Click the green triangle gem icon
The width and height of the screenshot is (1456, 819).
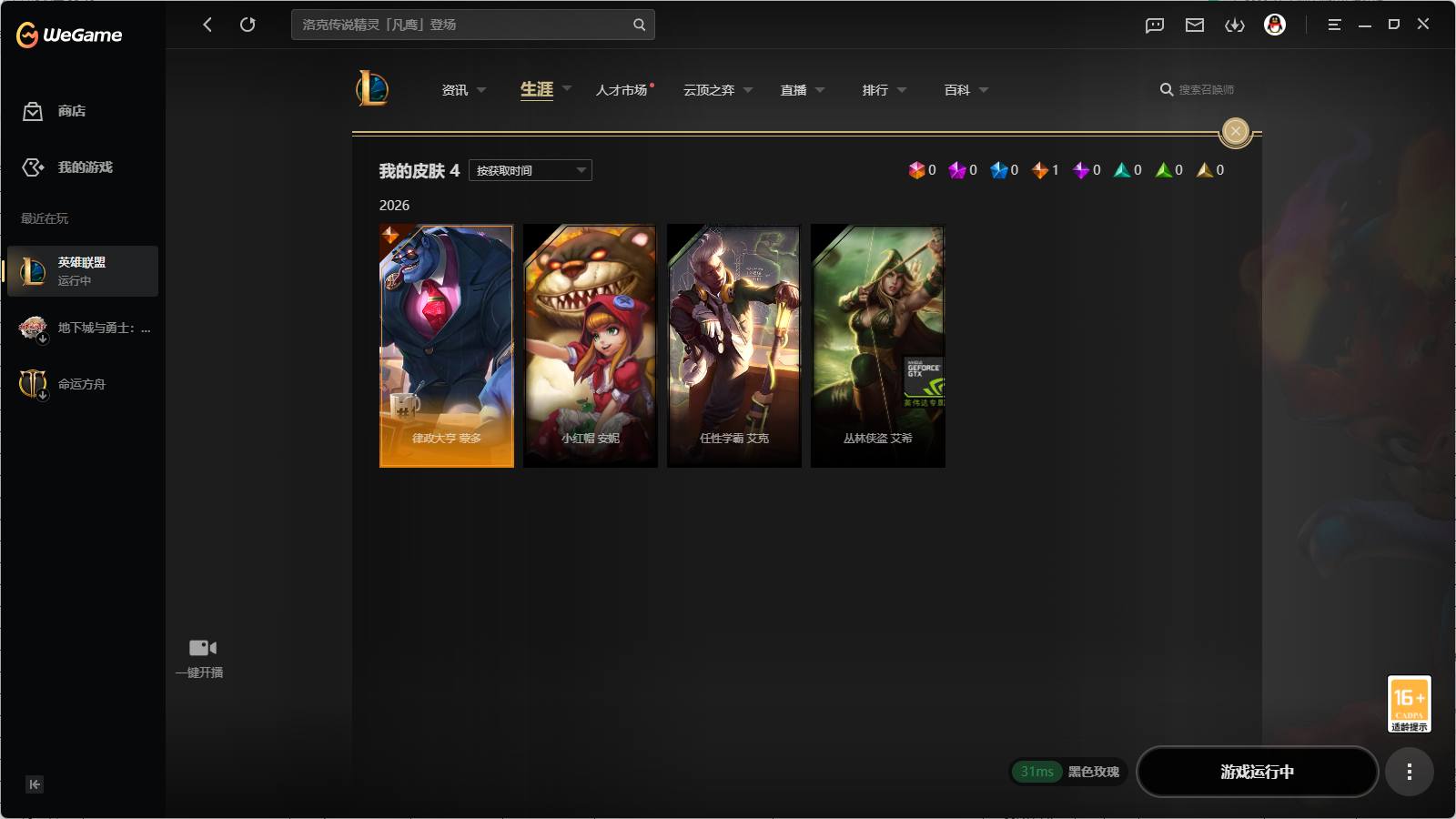pos(1164,170)
